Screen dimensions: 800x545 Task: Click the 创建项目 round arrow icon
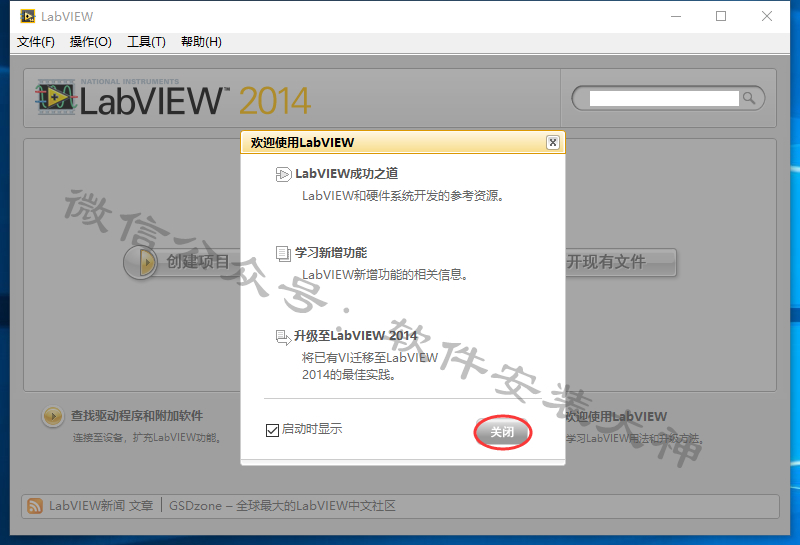[x=141, y=262]
